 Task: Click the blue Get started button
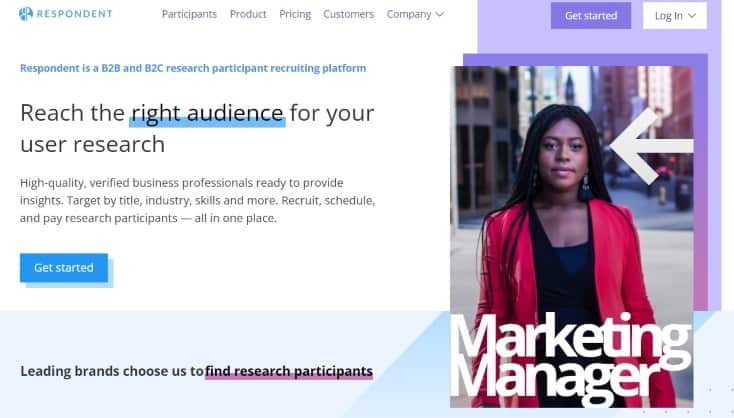point(64,268)
